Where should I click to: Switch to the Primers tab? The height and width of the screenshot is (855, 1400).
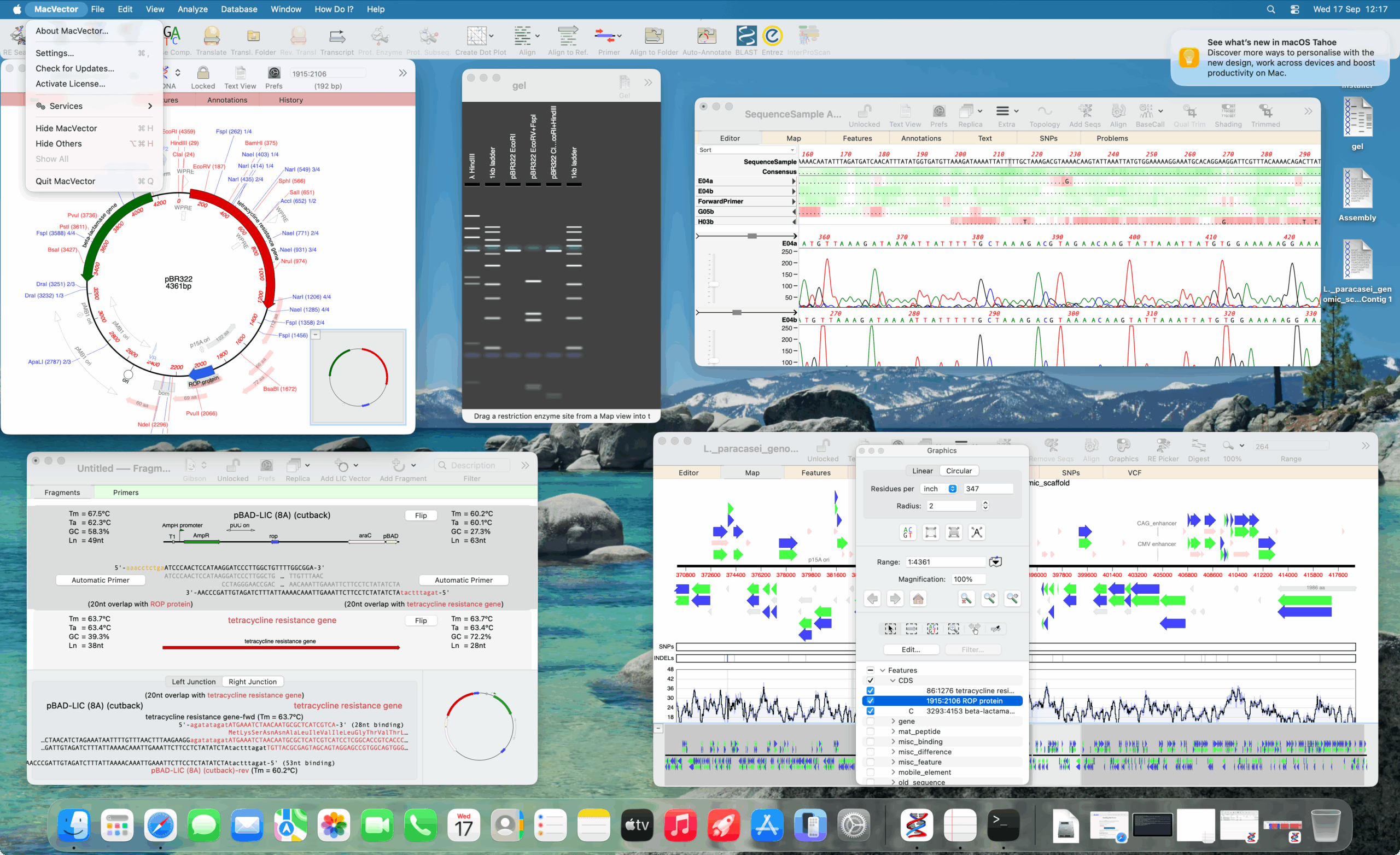tap(125, 492)
